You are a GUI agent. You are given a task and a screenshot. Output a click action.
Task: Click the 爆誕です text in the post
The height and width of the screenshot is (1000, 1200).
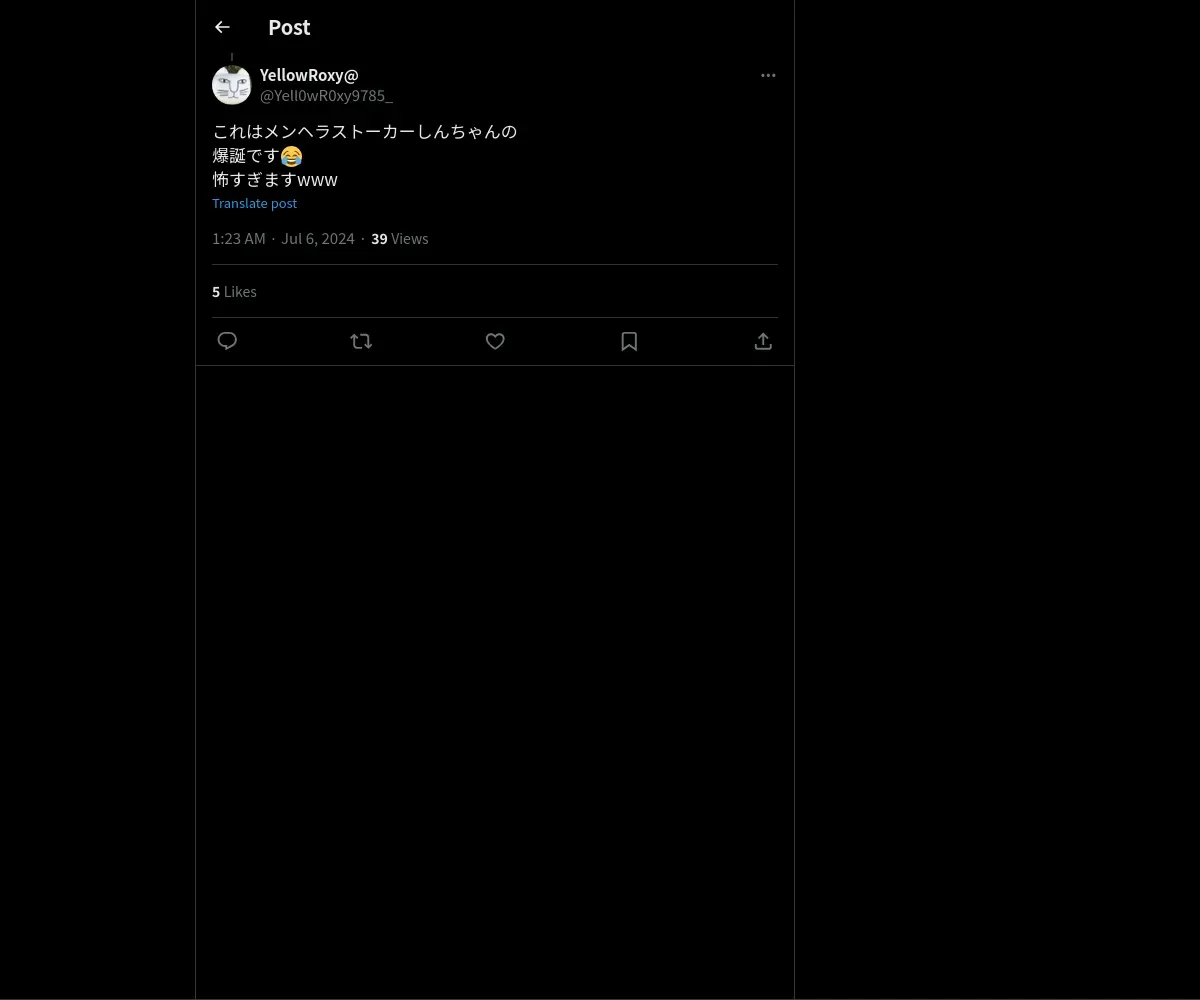pos(246,156)
